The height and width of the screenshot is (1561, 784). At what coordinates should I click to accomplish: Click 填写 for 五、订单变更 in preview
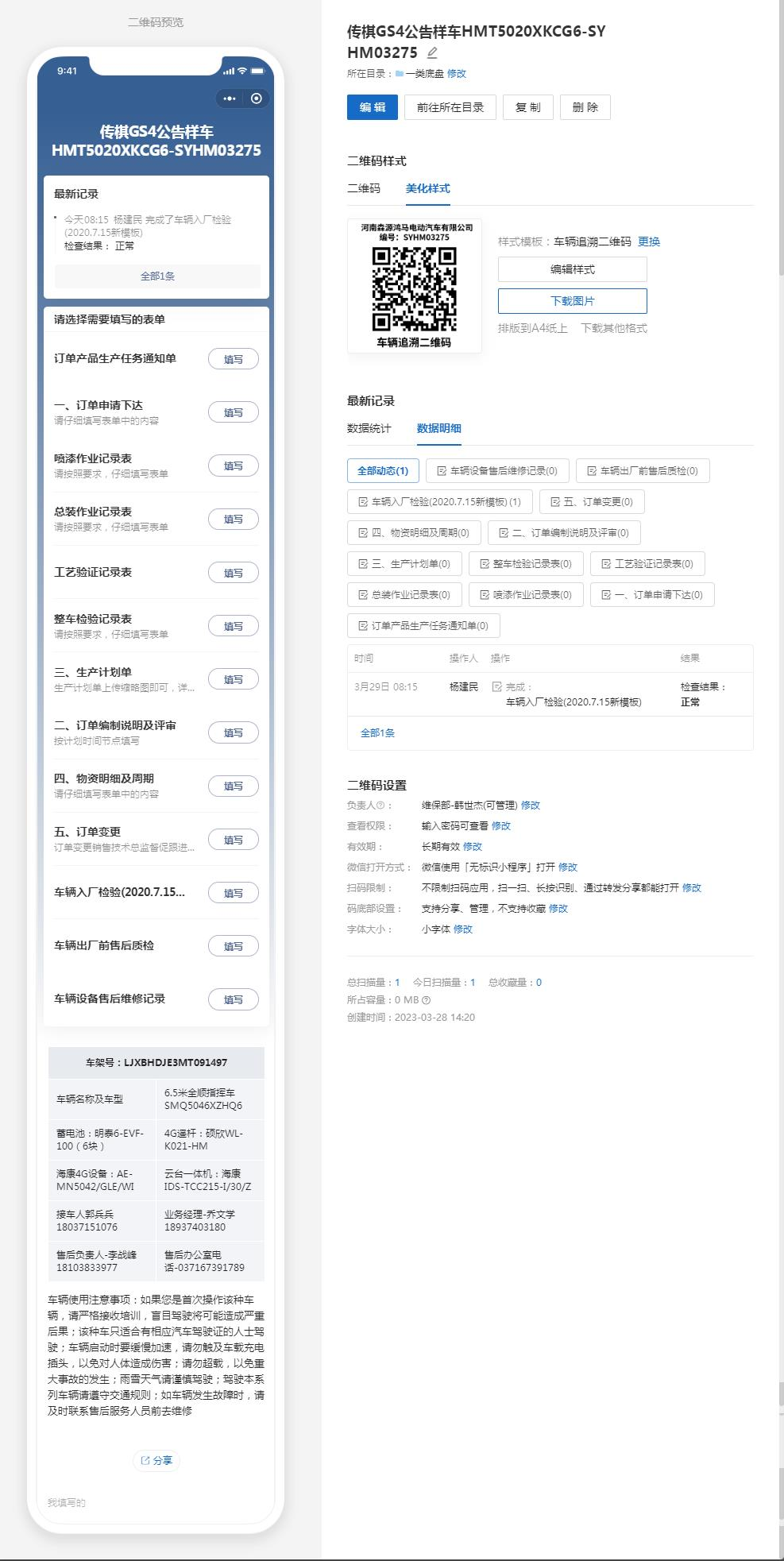click(x=234, y=840)
